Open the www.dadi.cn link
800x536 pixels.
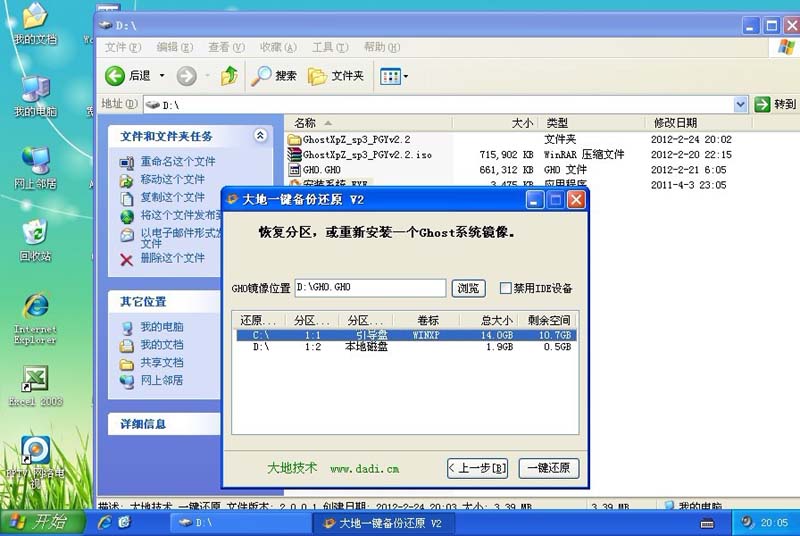coord(364,469)
